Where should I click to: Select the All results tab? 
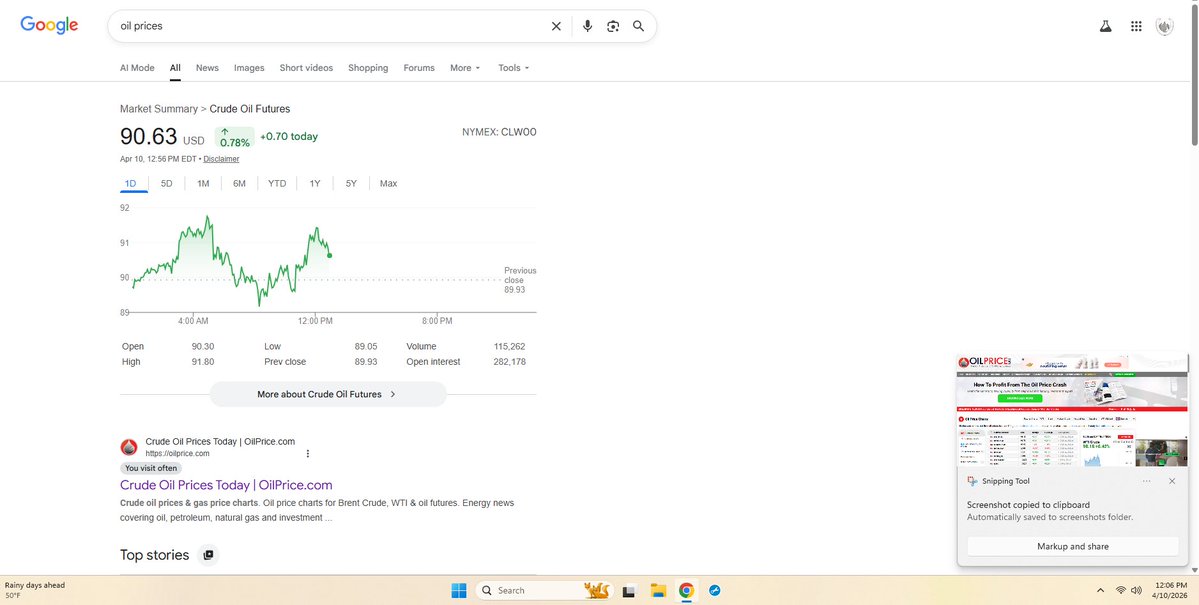click(x=175, y=68)
